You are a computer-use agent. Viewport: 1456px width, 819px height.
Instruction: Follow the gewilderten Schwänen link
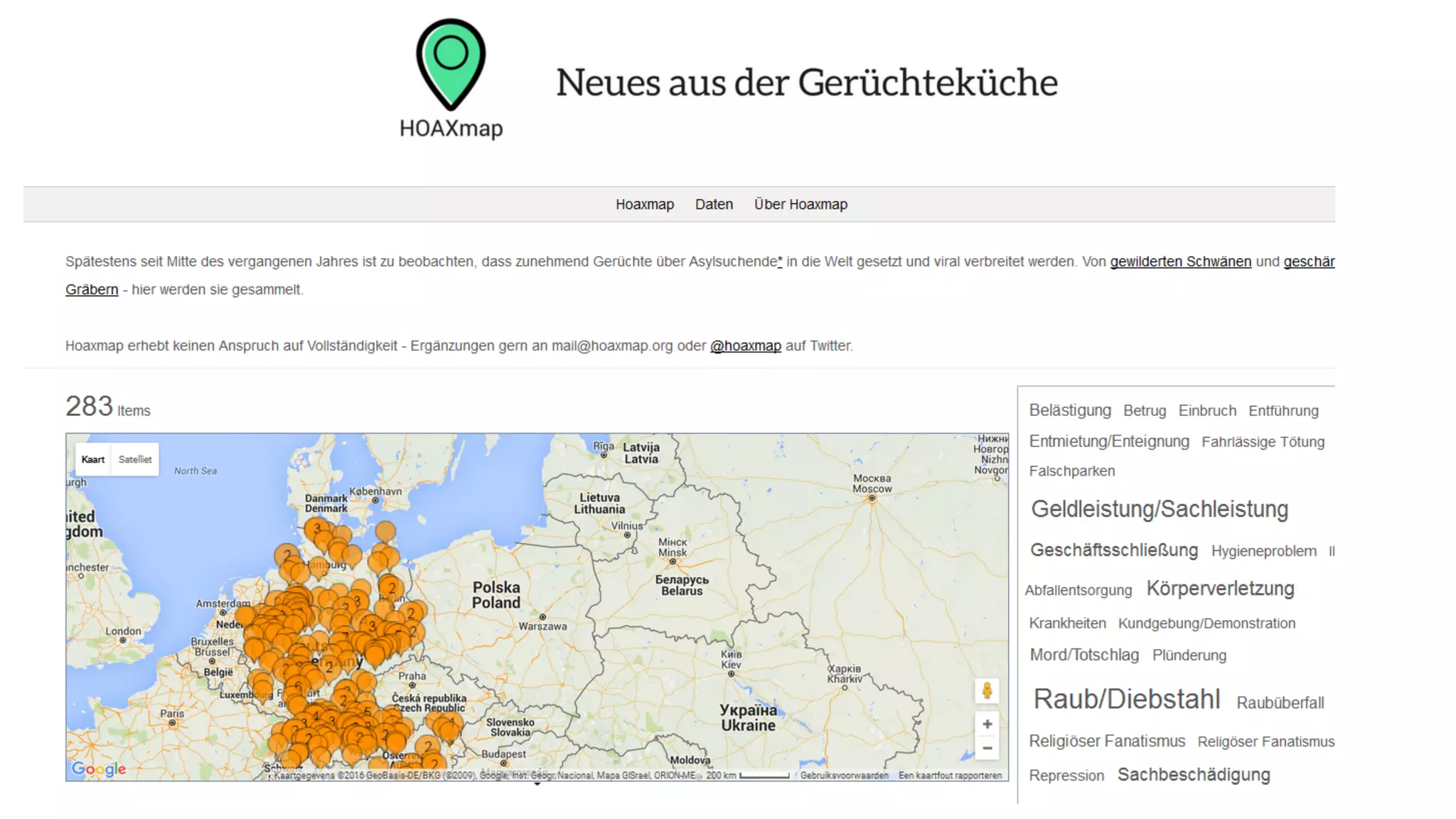[x=1180, y=262]
